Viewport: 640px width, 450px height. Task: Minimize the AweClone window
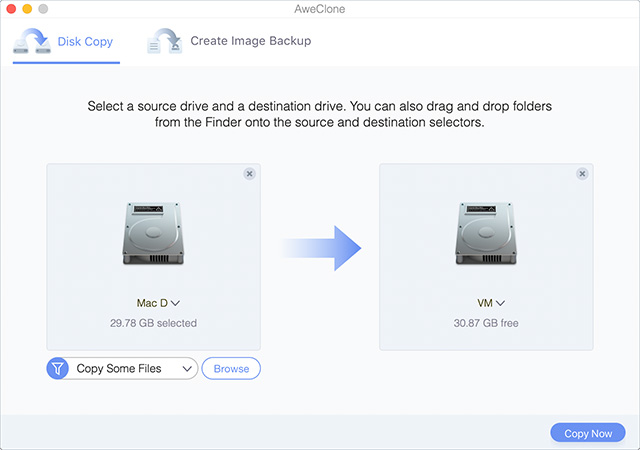click(x=27, y=9)
